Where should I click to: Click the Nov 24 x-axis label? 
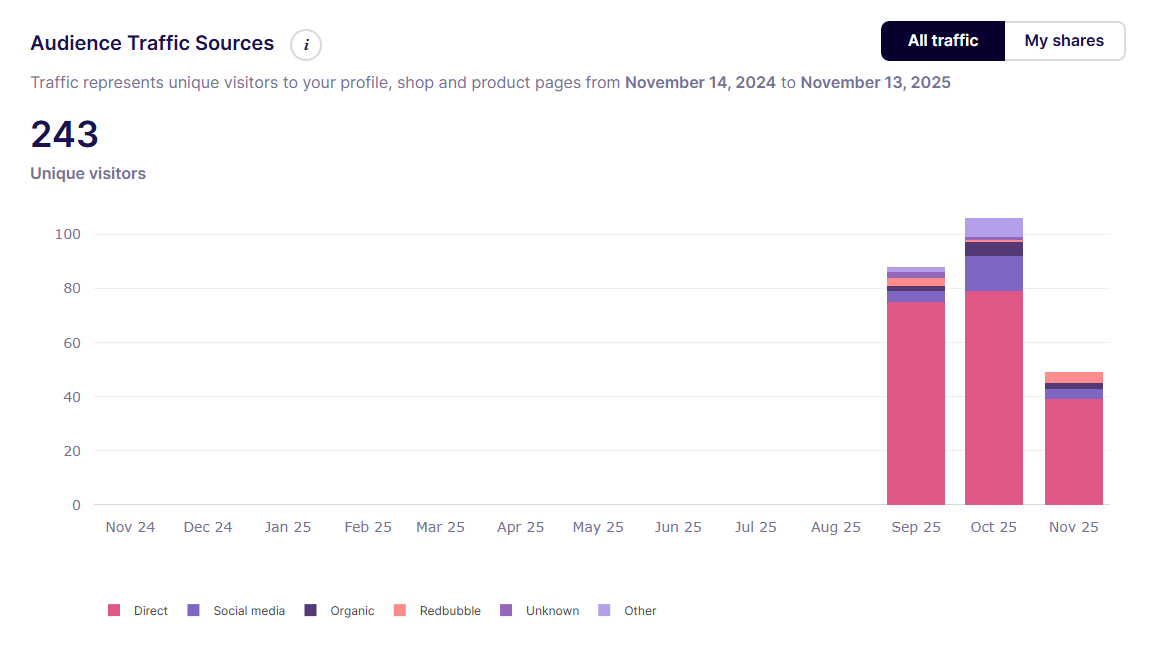(x=130, y=527)
